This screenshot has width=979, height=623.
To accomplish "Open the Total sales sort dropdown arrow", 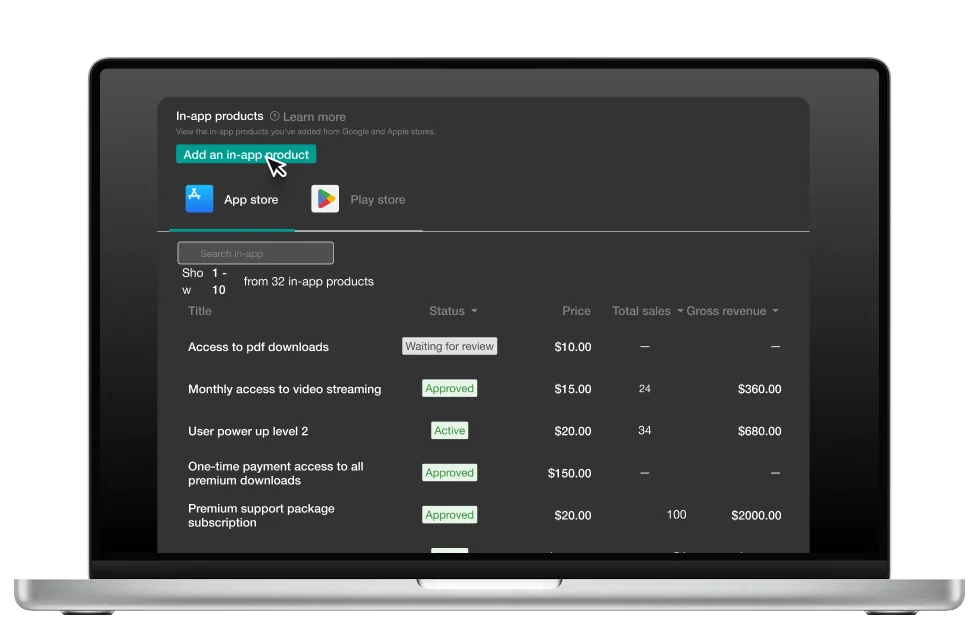I will [680, 311].
